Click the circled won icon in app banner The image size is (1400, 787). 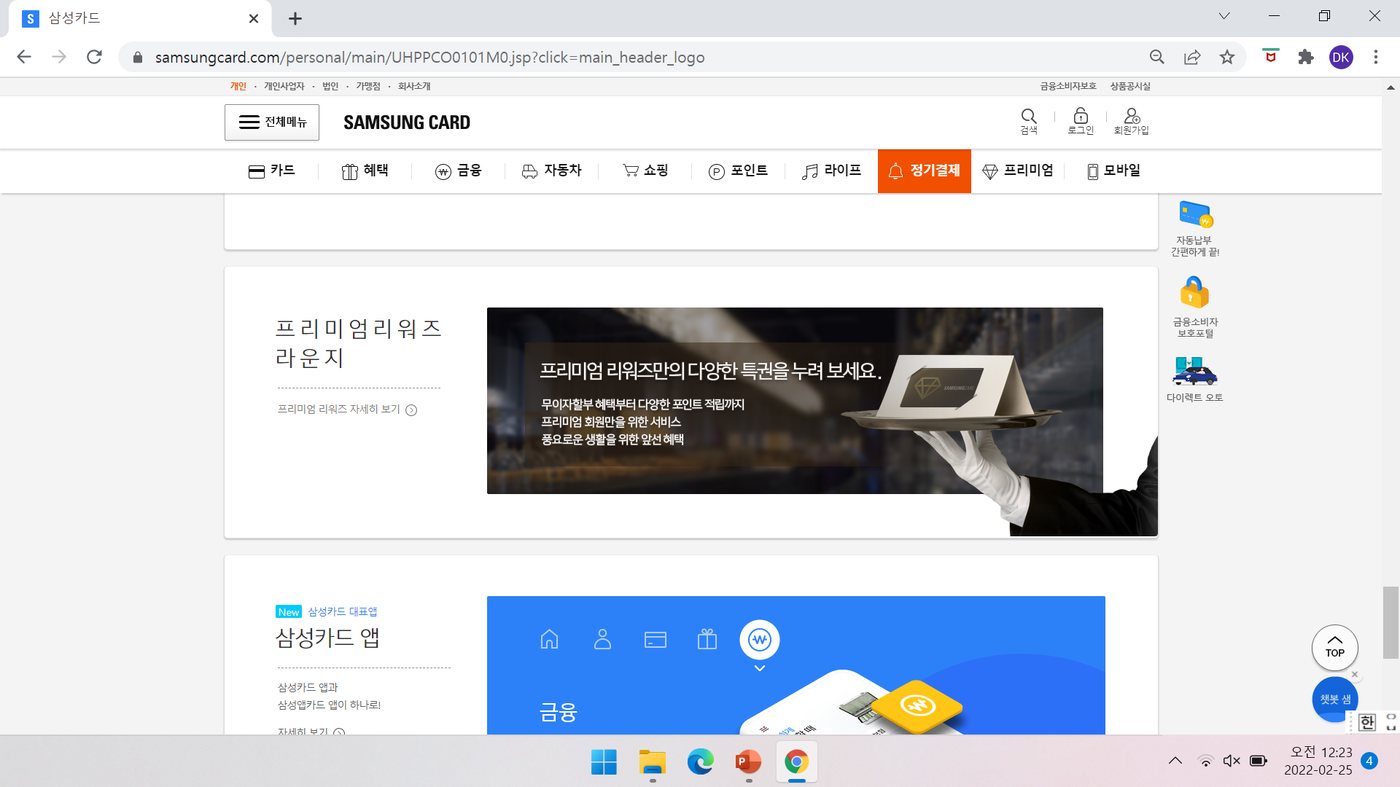(x=760, y=640)
